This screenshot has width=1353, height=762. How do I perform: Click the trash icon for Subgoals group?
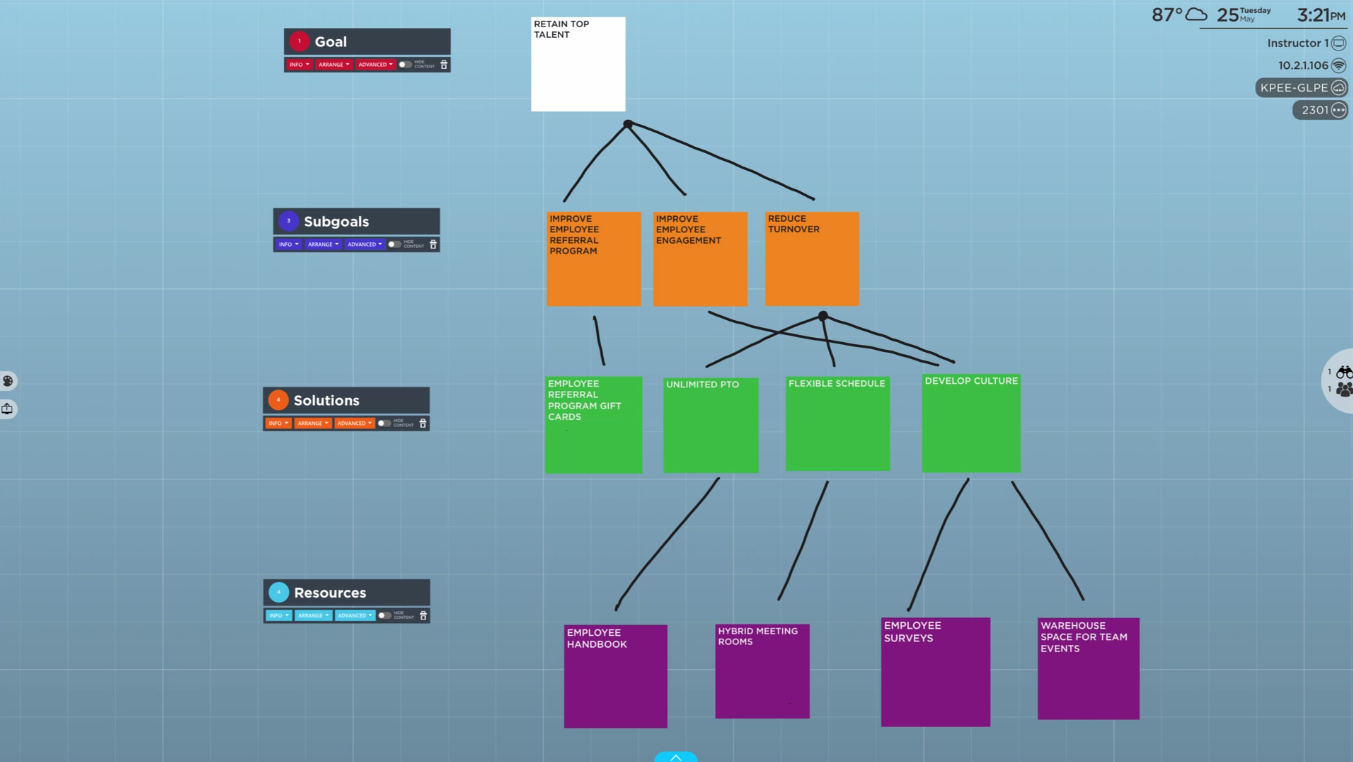(433, 244)
